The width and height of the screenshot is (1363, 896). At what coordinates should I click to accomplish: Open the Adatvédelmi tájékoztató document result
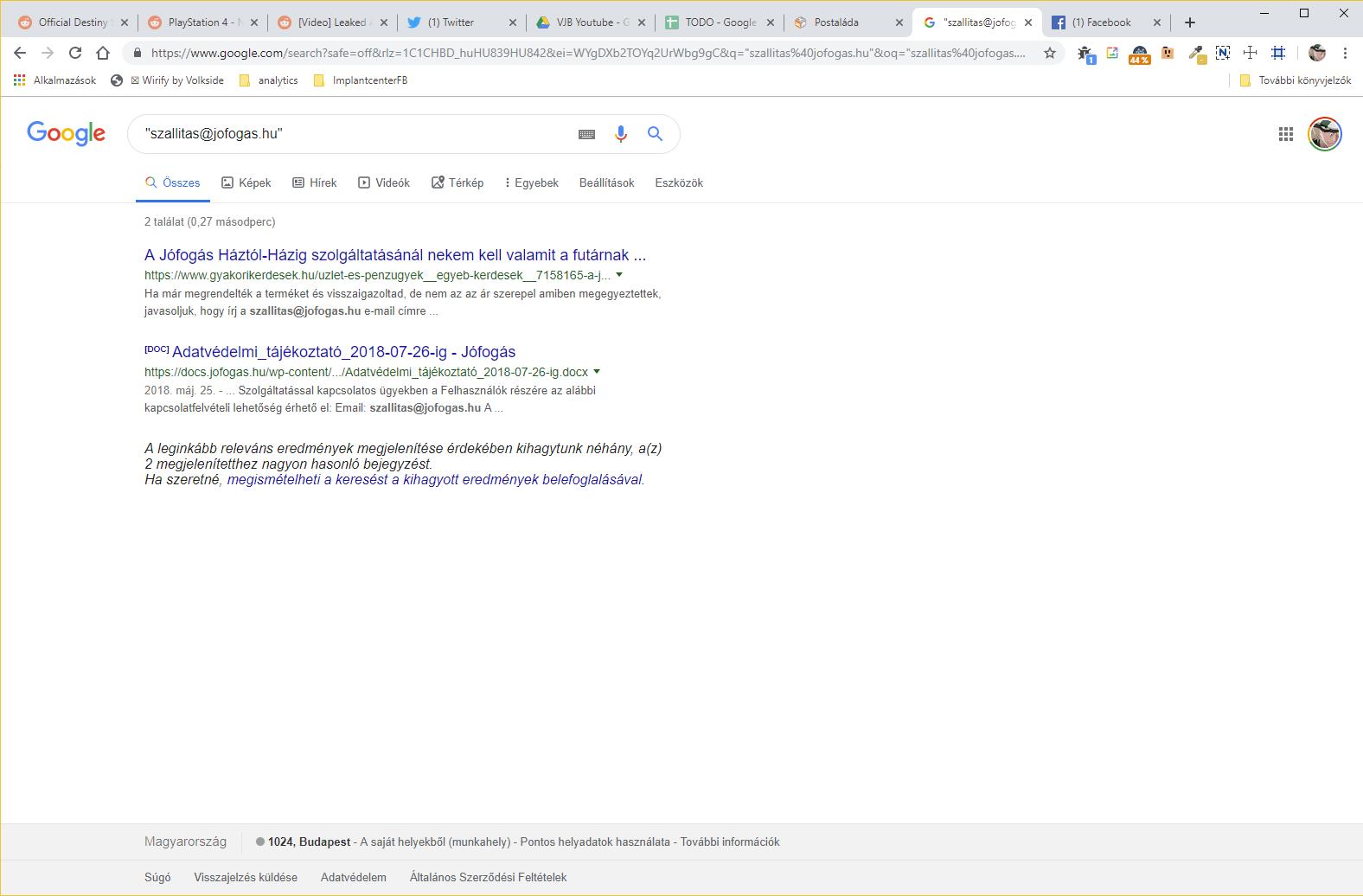point(343,352)
